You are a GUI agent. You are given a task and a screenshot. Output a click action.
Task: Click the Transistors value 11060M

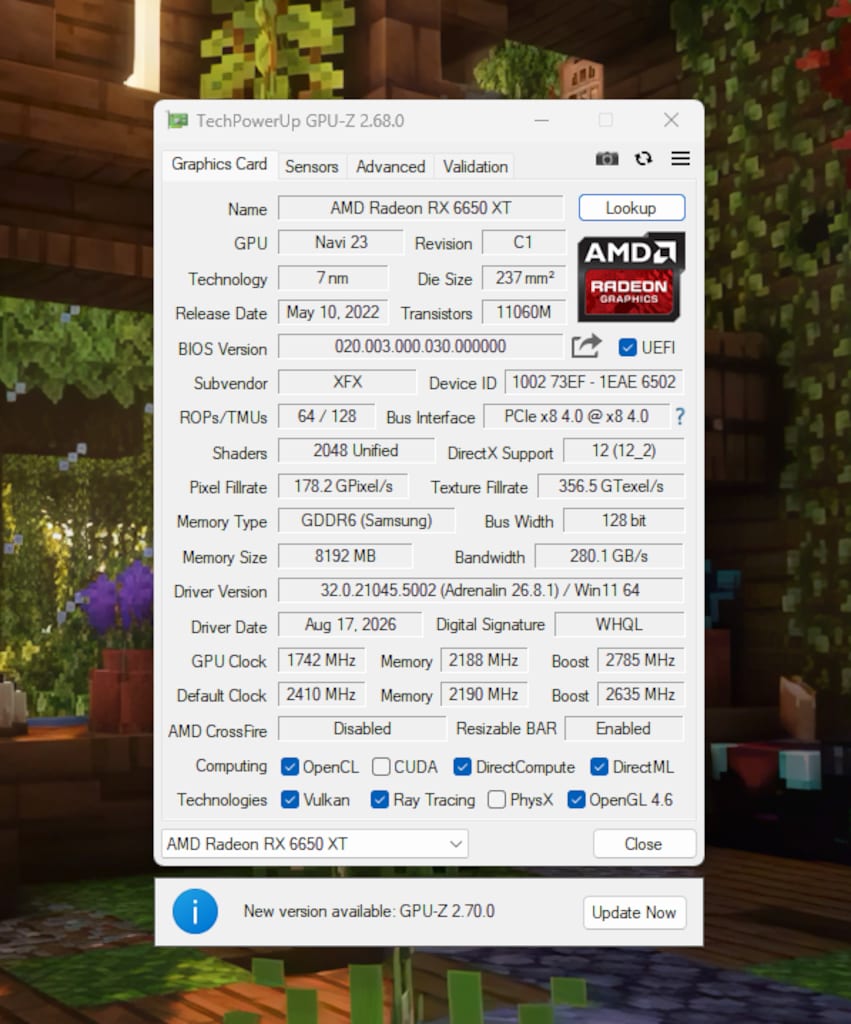[524, 312]
